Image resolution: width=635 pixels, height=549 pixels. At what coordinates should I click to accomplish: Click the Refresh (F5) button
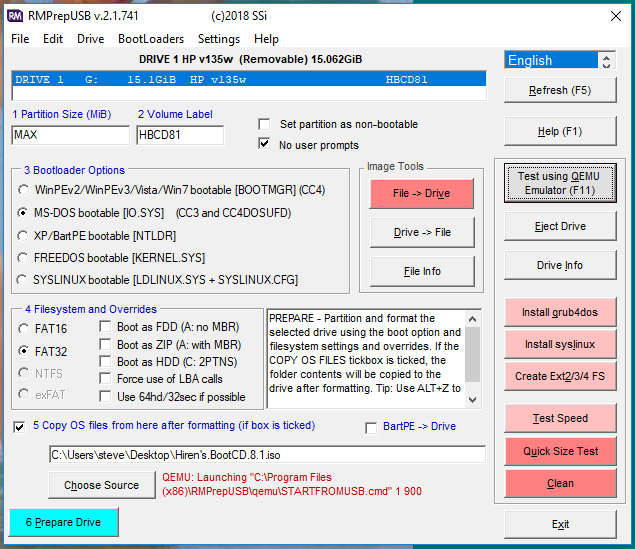(560, 90)
